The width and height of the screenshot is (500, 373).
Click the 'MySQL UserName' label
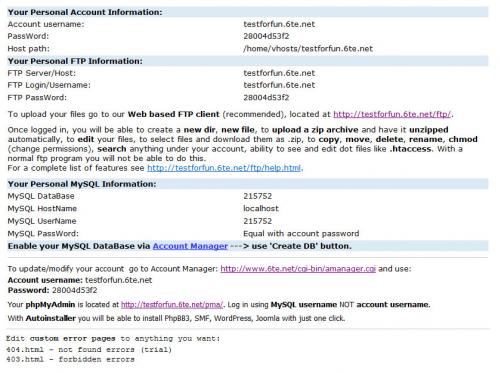click(x=42, y=221)
